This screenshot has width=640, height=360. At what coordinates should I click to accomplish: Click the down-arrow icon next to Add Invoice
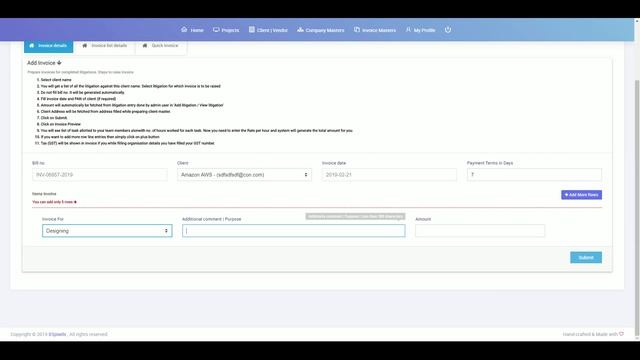59,63
